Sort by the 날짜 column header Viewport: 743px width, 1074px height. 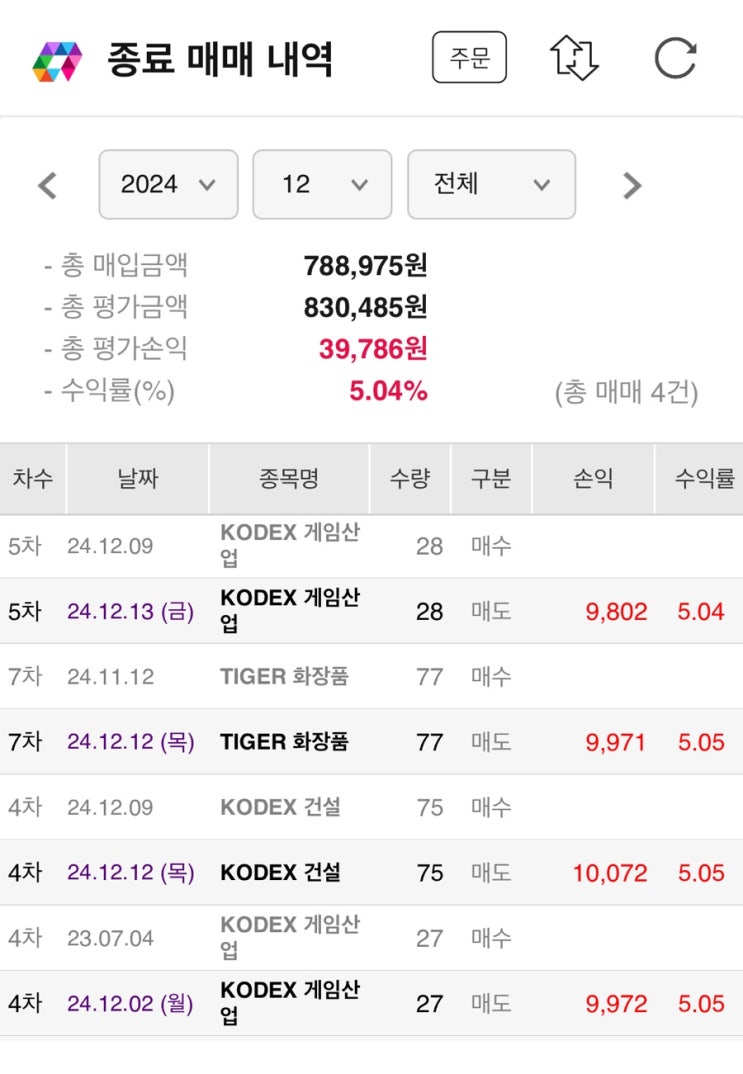click(x=137, y=479)
